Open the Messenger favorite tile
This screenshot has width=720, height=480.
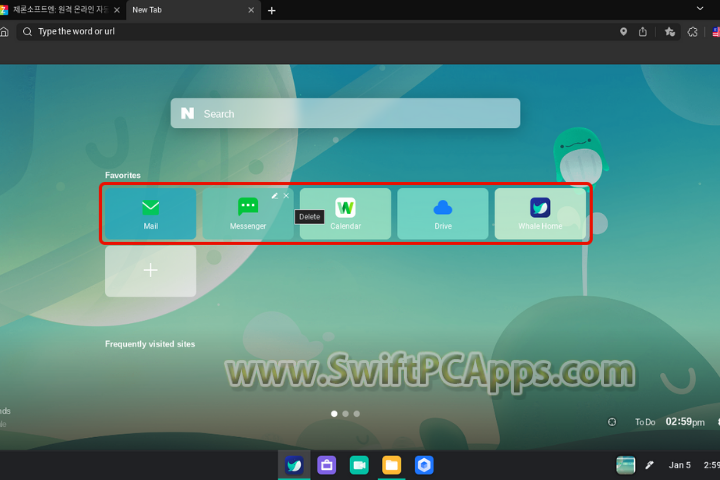(248, 214)
